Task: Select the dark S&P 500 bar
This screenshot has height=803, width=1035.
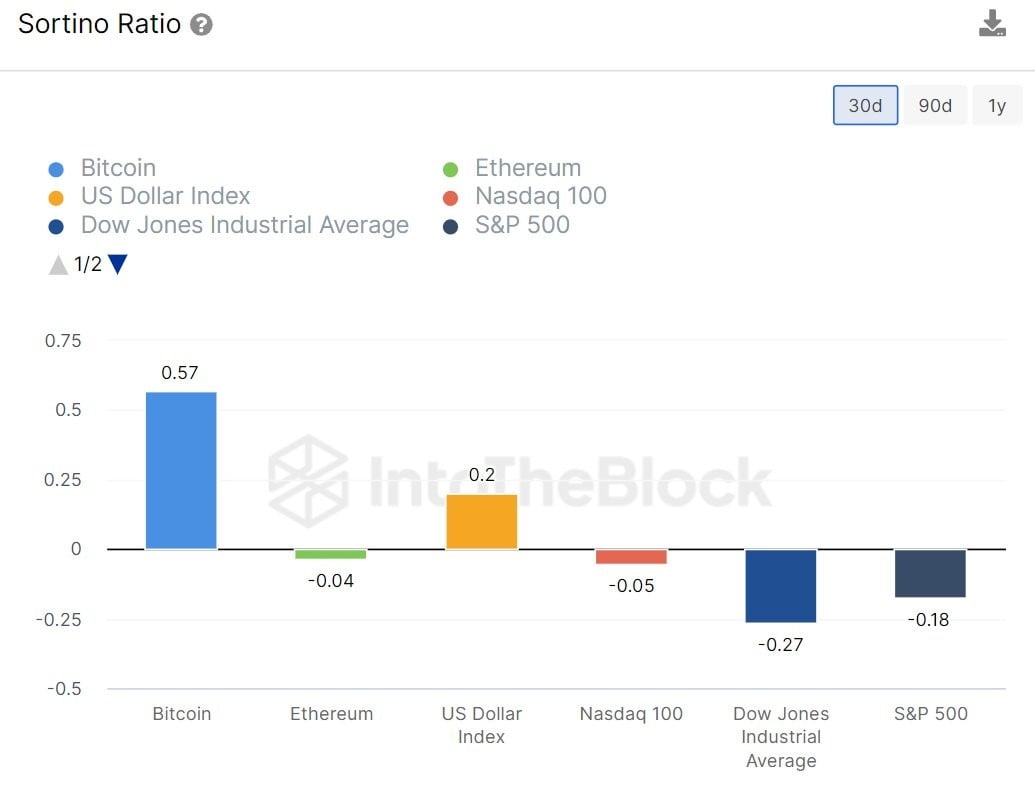Action: [x=930, y=573]
